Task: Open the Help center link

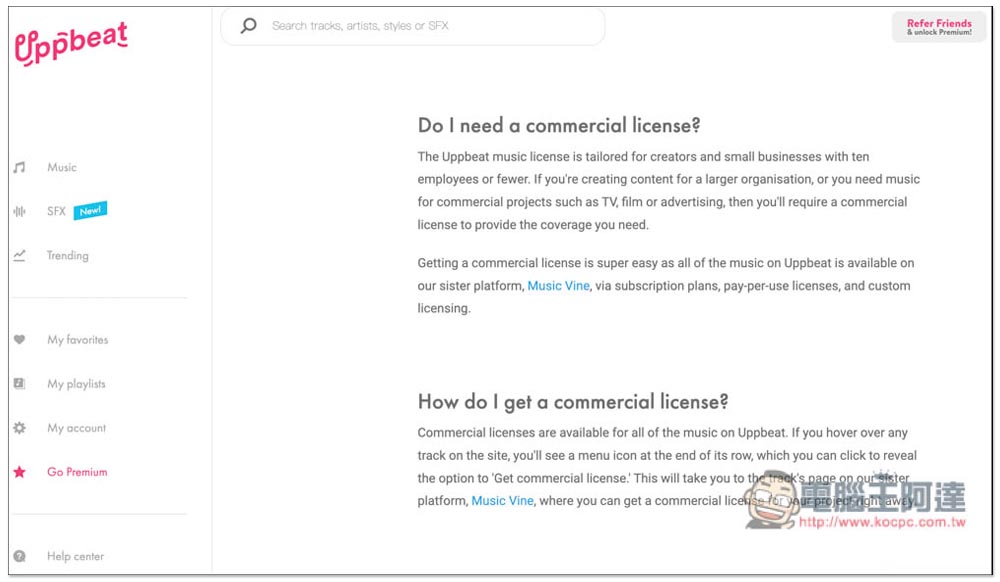Action: [x=75, y=556]
